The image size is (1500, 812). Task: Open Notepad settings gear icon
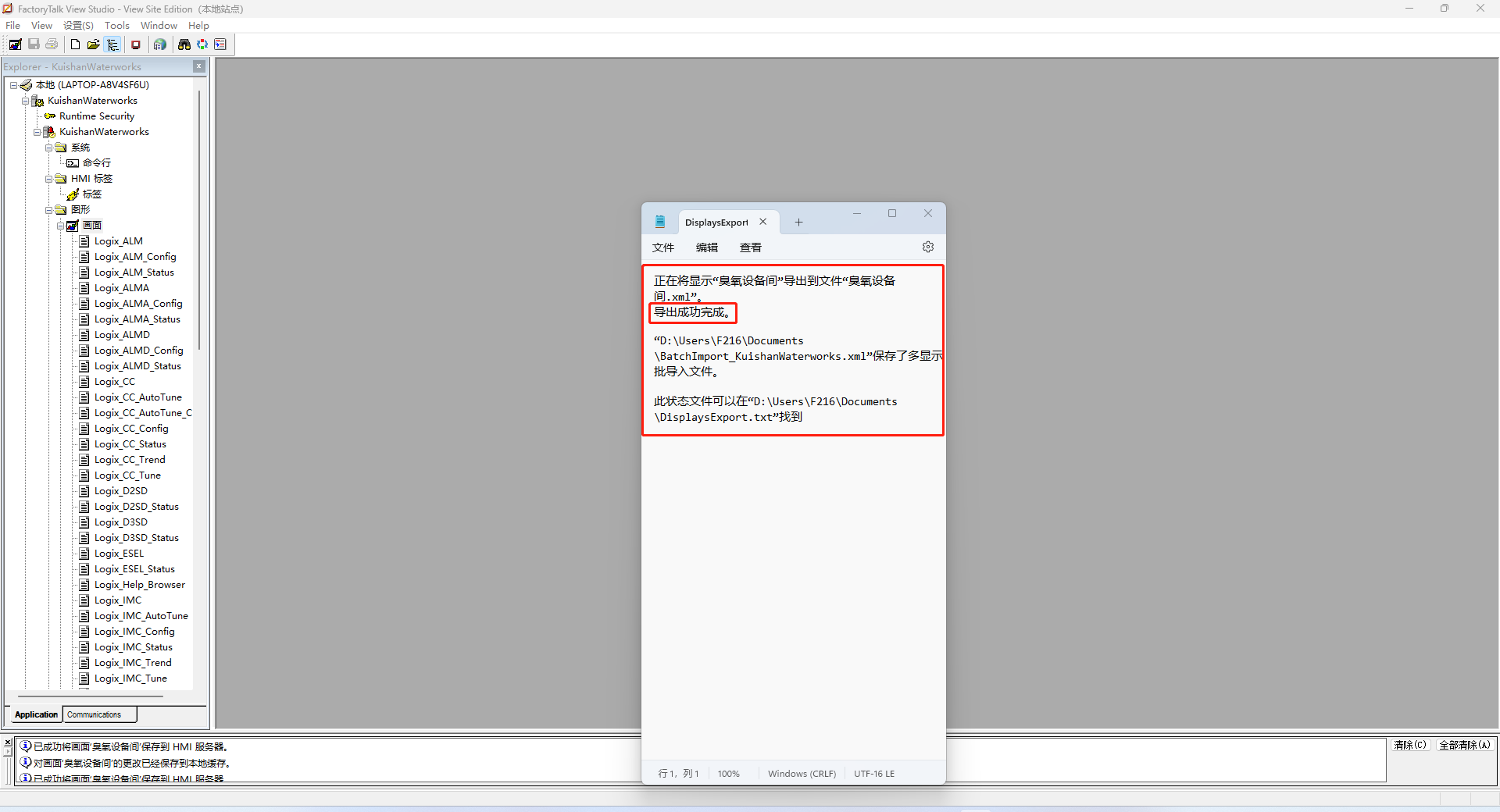928,247
